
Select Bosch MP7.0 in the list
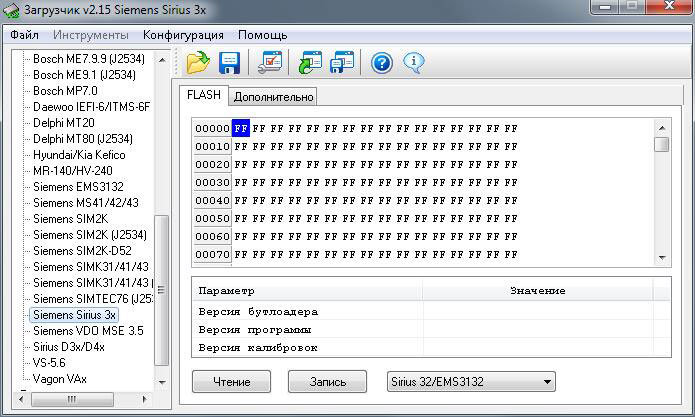pyautogui.click(x=67, y=91)
